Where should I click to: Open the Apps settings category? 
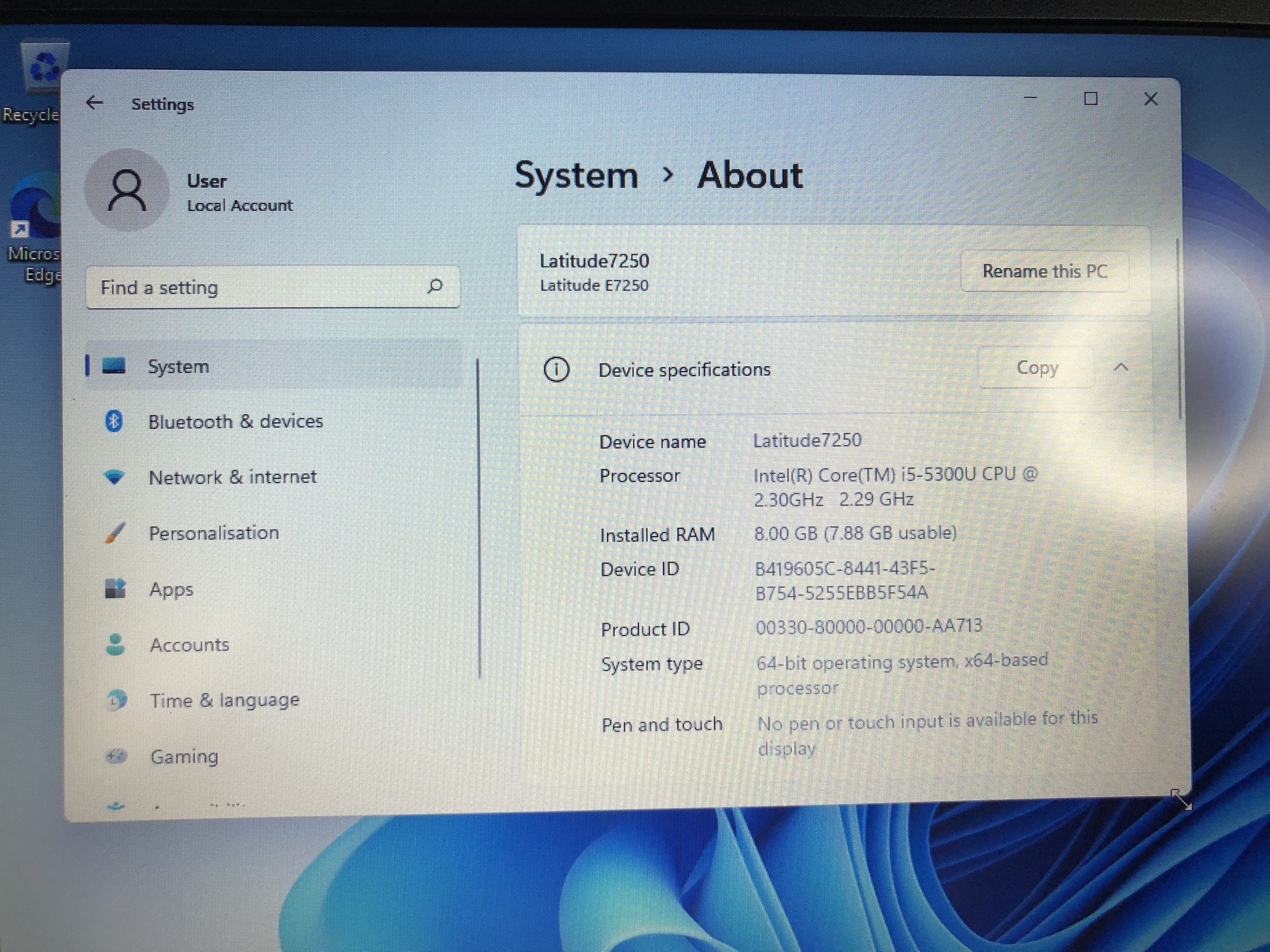click(274, 589)
